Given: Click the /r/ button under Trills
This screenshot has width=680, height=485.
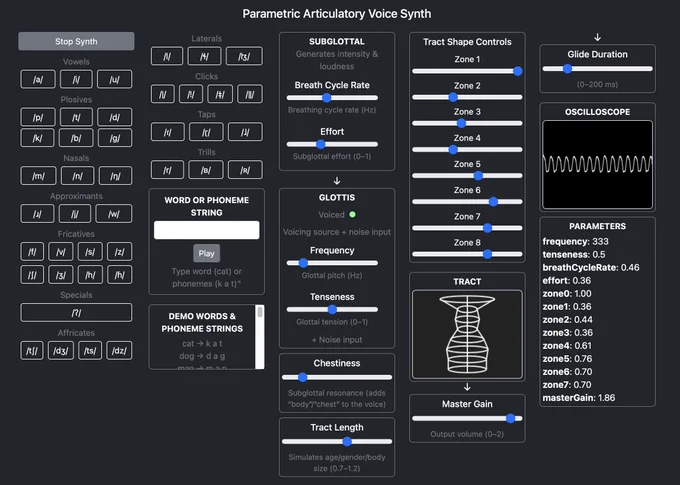Looking at the screenshot, I should pyautogui.click(x=167, y=170).
